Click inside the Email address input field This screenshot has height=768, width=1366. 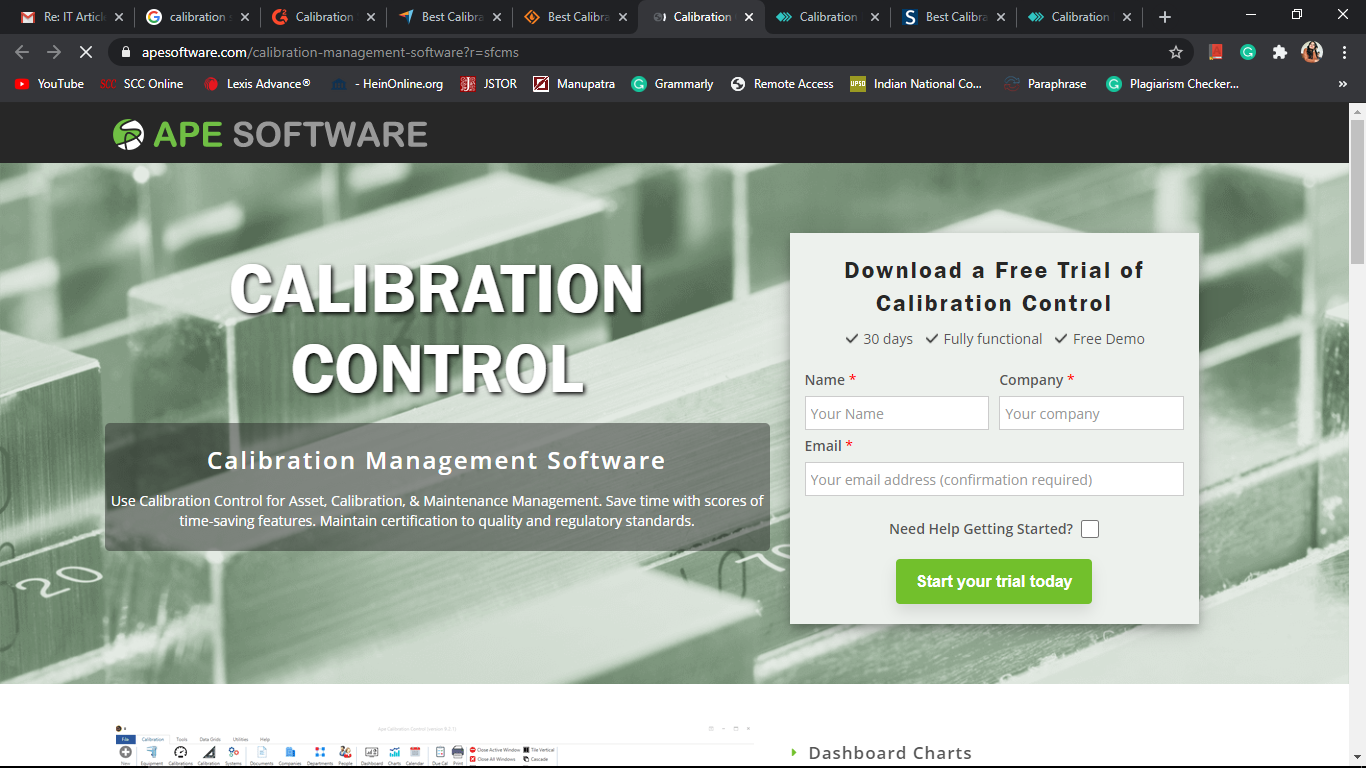tap(993, 479)
